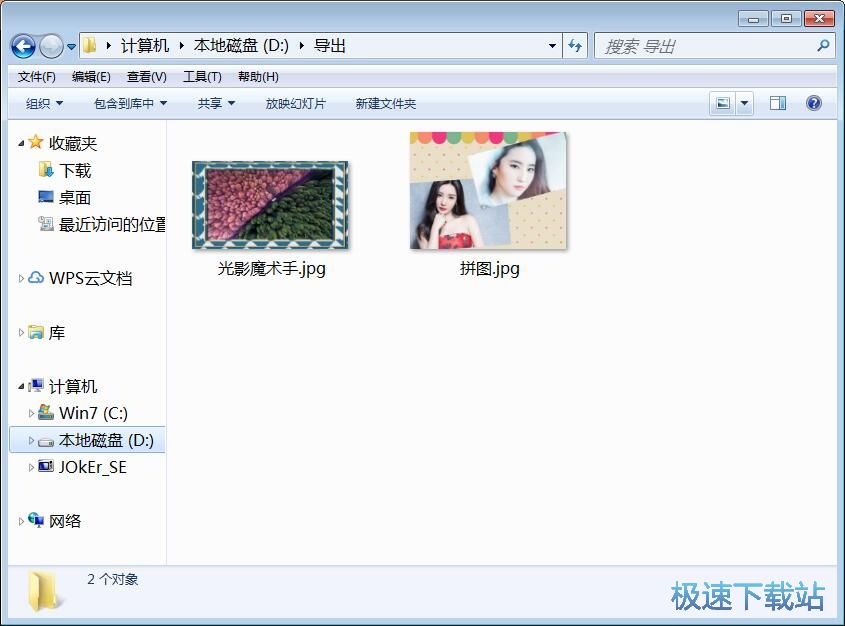The height and width of the screenshot is (626, 845).
Task: Select 网络 in navigation pane
Action: coord(65,521)
